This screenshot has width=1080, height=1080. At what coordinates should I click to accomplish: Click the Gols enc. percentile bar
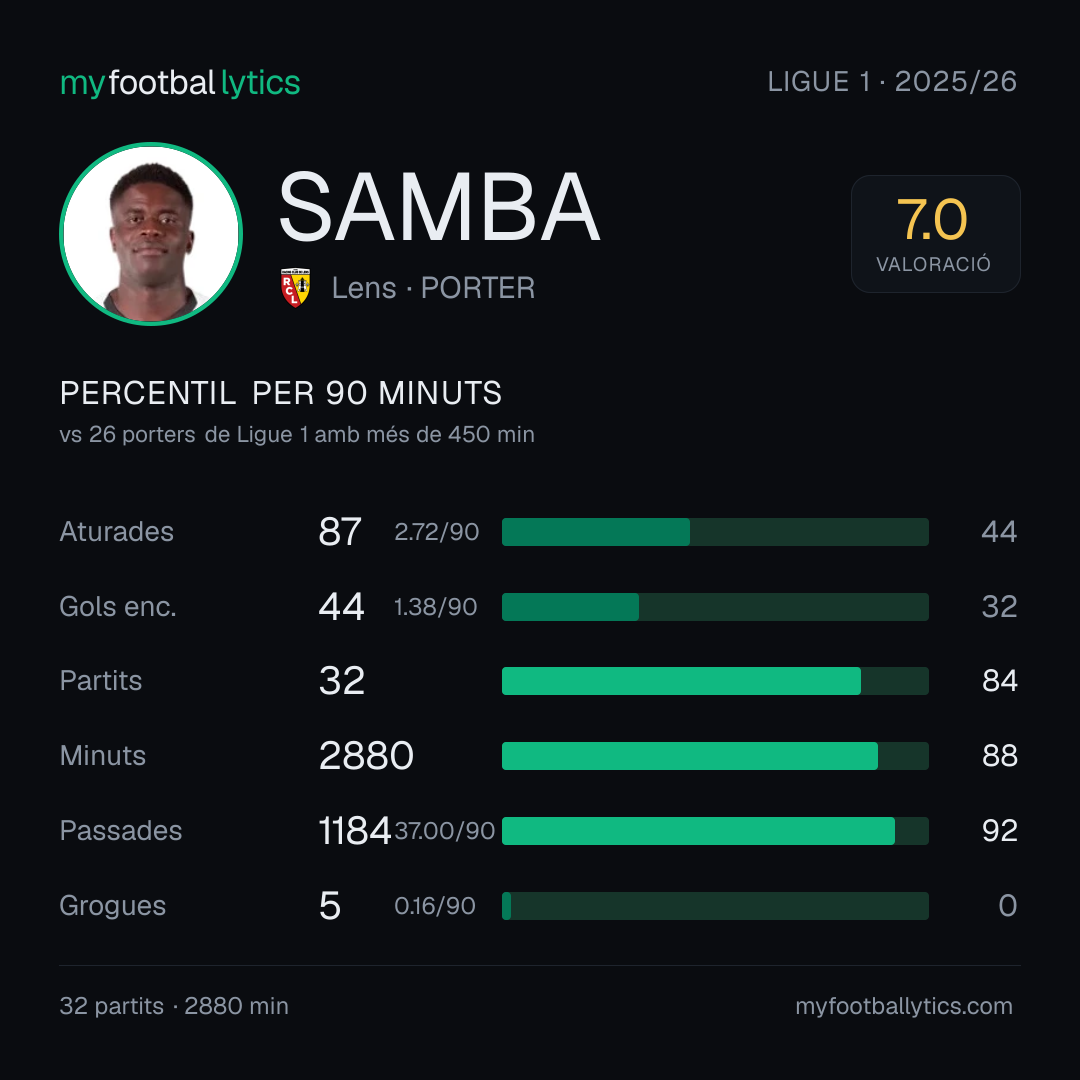(x=715, y=607)
